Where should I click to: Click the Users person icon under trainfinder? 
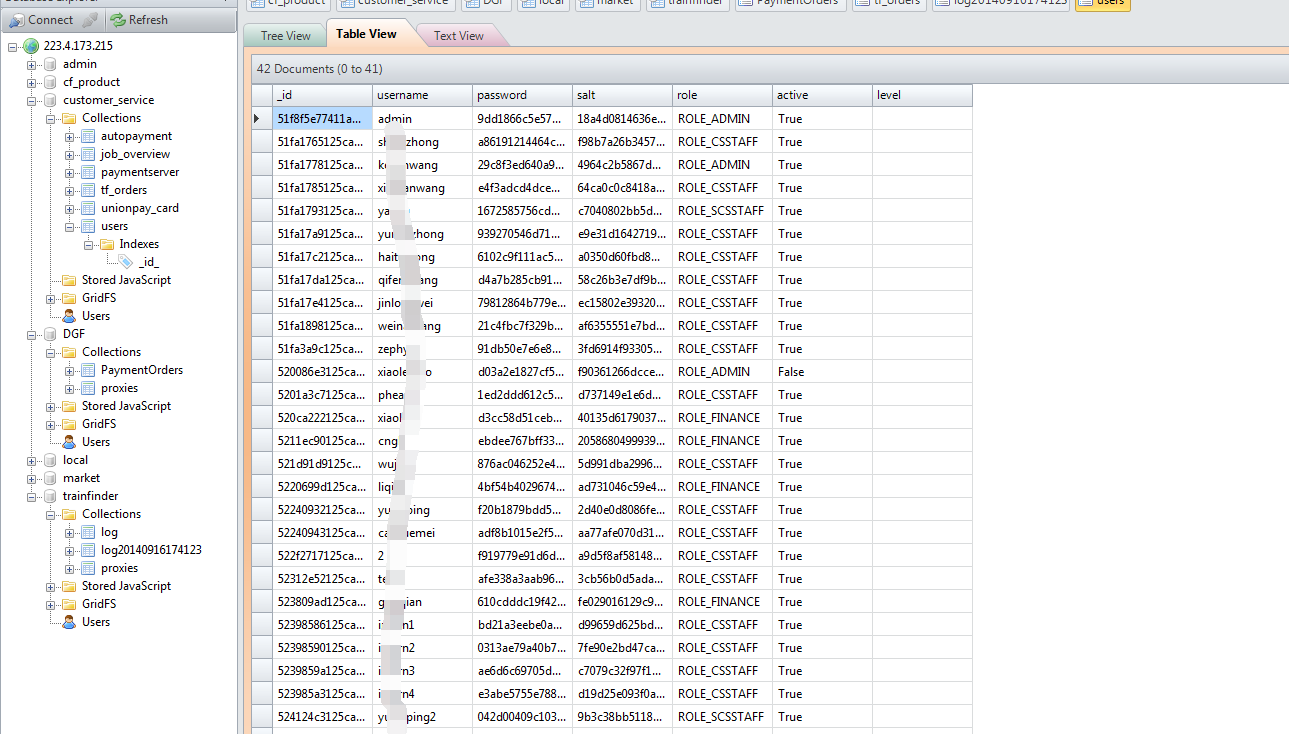(69, 622)
